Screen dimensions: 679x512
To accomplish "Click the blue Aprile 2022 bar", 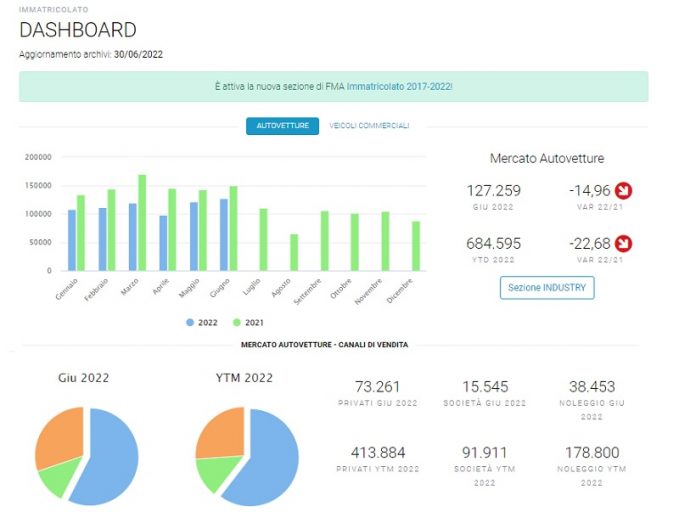I will [x=163, y=243].
